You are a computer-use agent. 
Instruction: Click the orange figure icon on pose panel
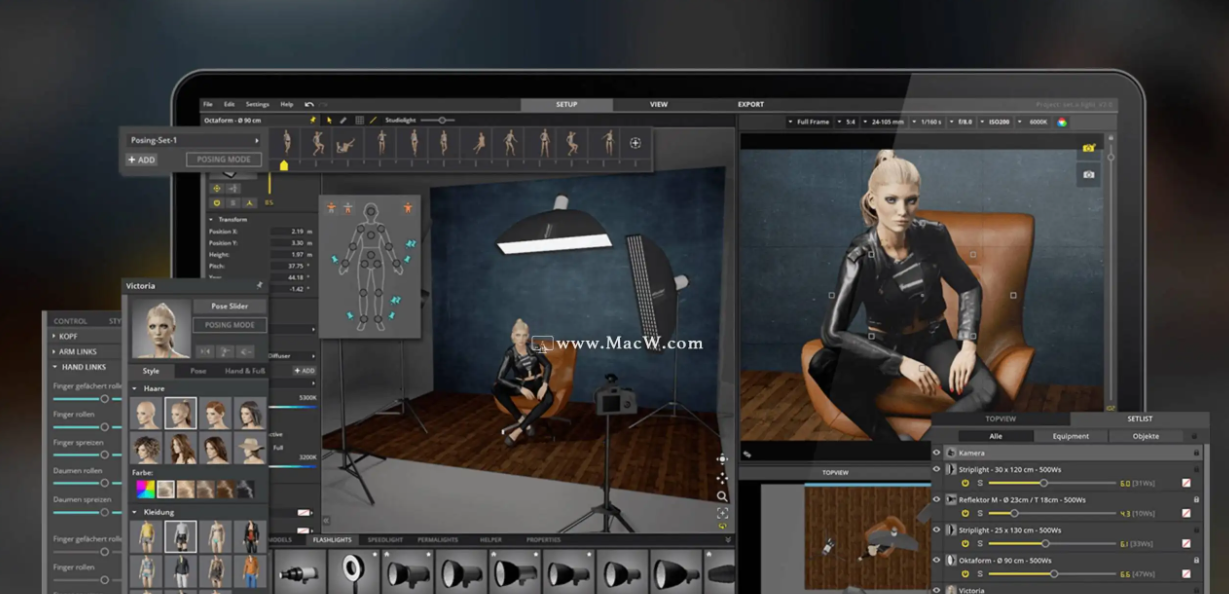(408, 208)
